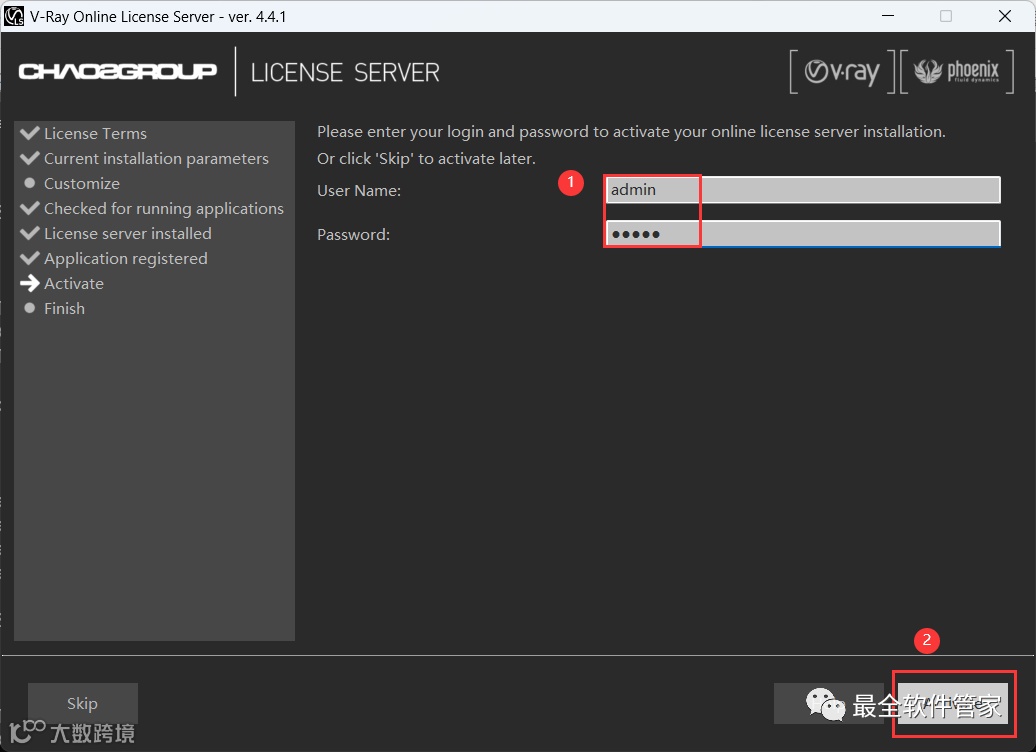Click the bullet dot beside Finish

[x=30, y=308]
